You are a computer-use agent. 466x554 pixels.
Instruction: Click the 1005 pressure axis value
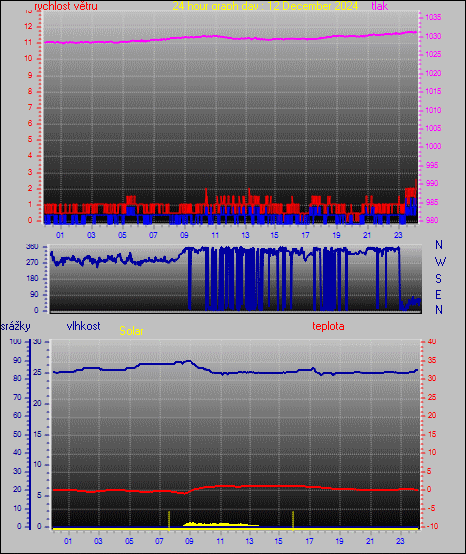(x=433, y=128)
